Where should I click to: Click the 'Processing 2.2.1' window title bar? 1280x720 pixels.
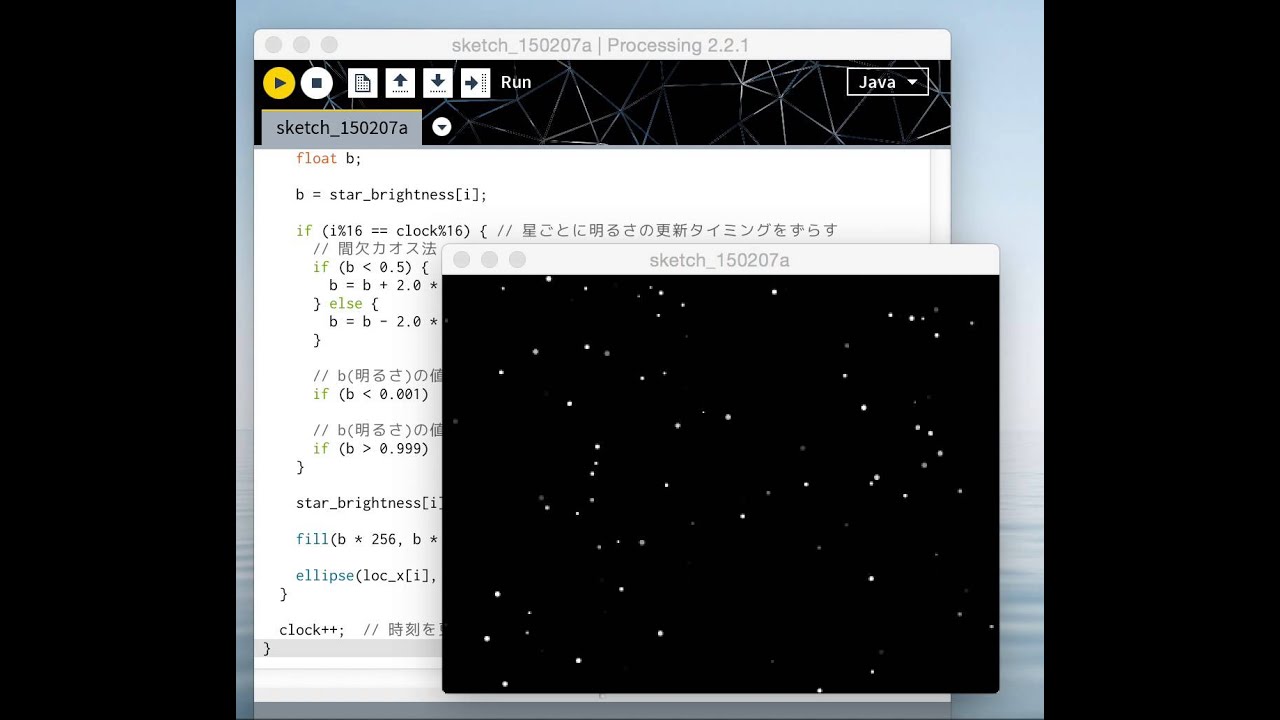point(600,45)
